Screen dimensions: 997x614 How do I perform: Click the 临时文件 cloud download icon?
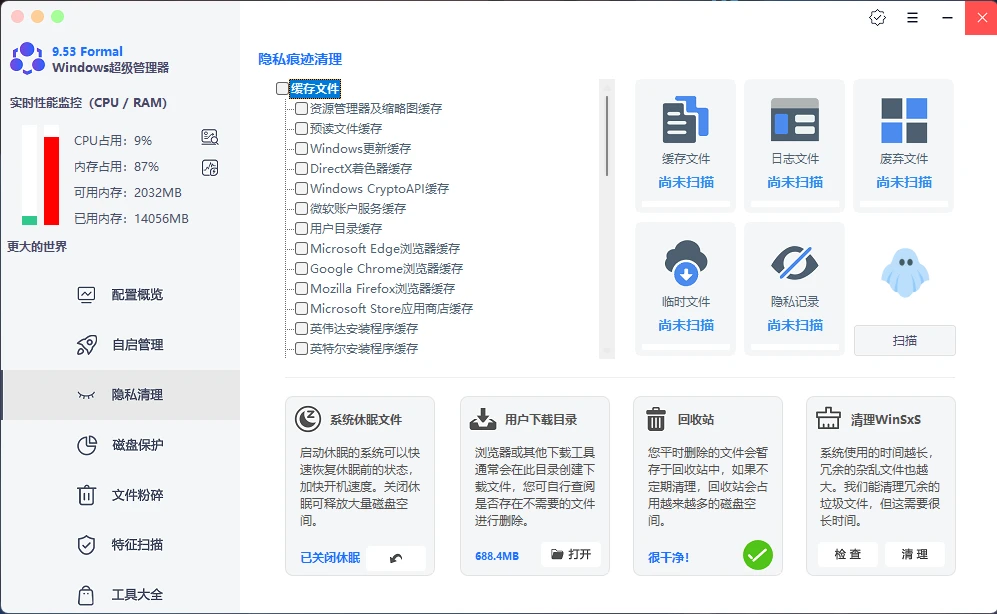tap(684, 263)
